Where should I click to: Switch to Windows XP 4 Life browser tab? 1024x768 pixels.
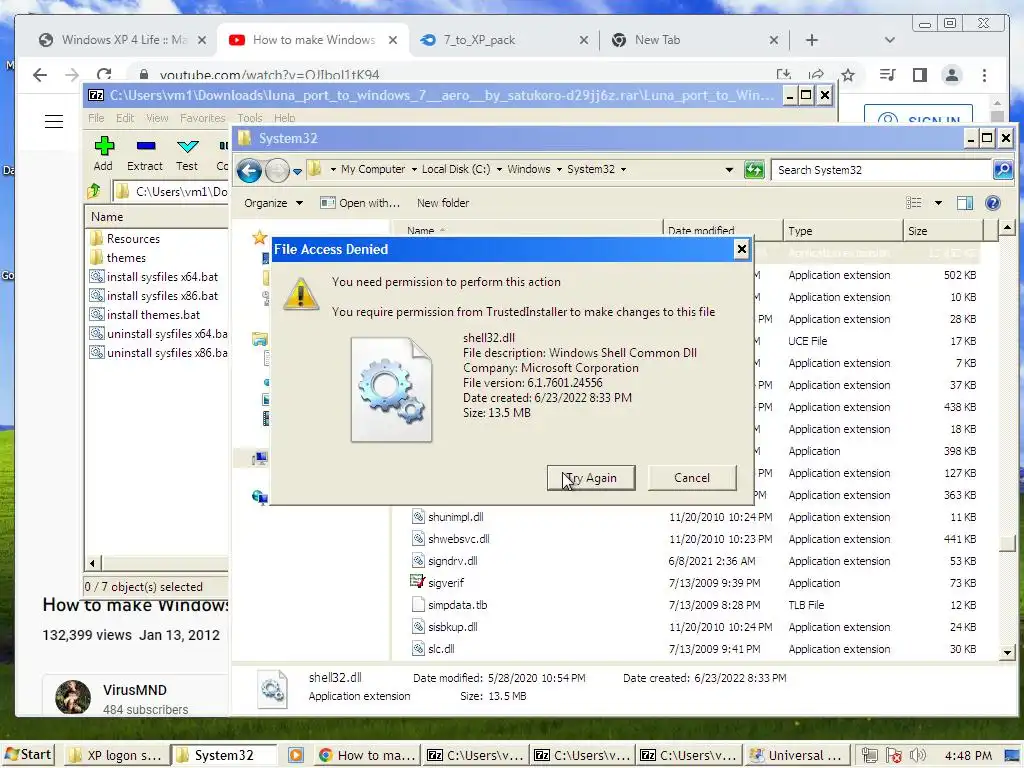(x=122, y=40)
